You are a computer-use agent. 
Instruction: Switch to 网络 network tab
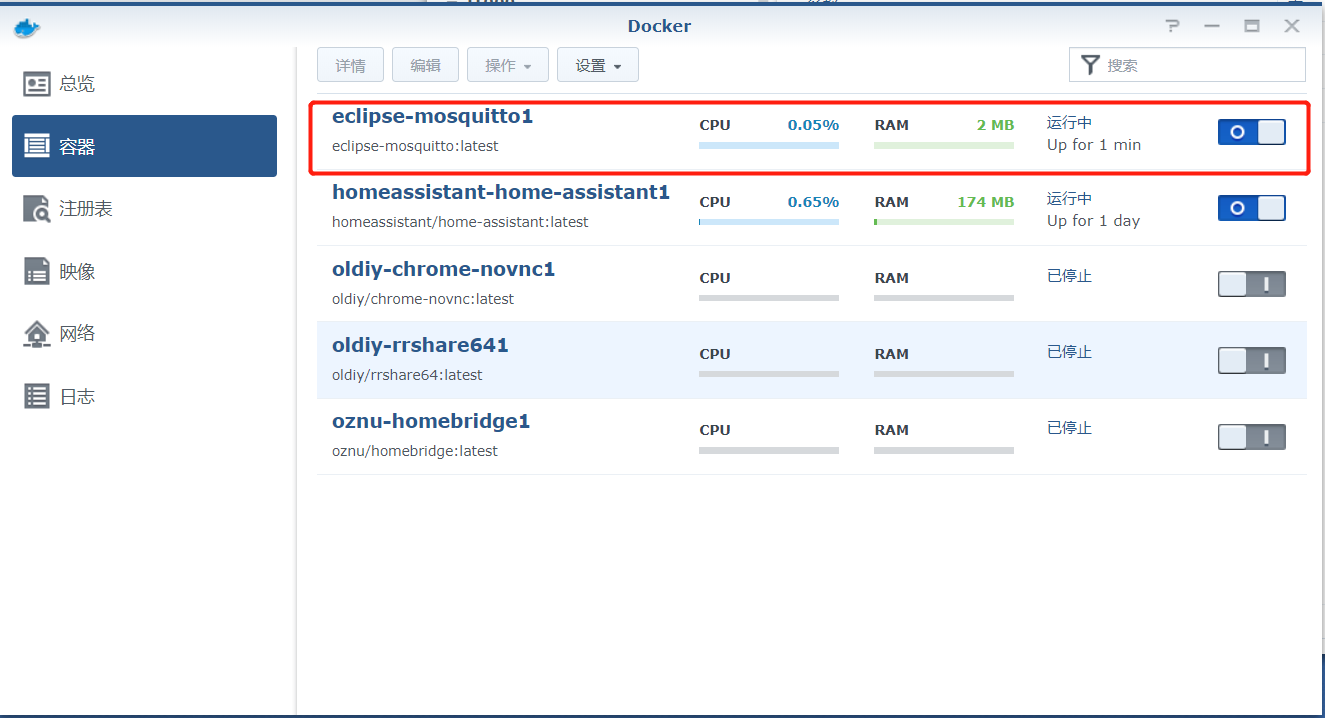pyautogui.click(x=144, y=333)
